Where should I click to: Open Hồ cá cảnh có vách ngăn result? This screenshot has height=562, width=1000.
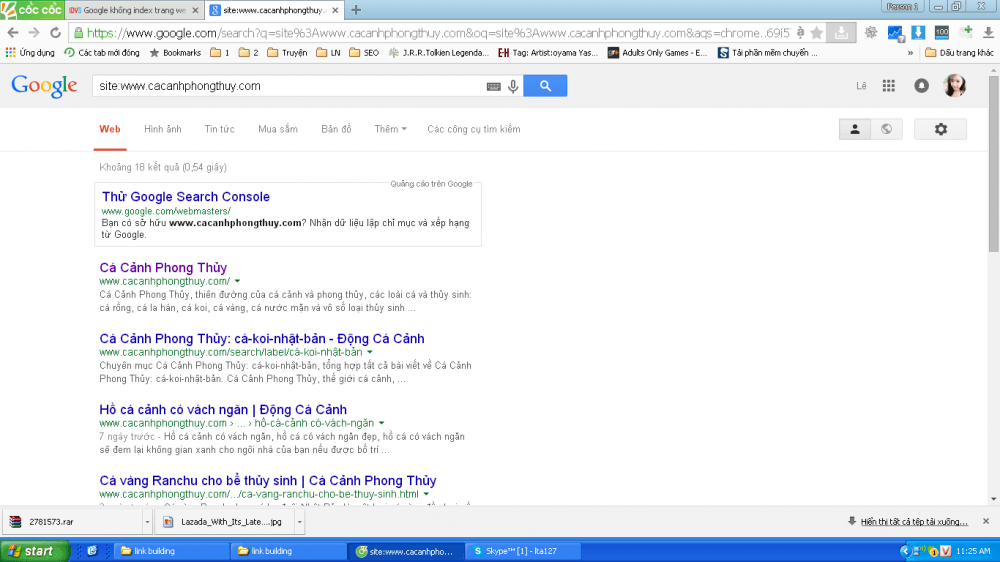pyautogui.click(x=223, y=410)
